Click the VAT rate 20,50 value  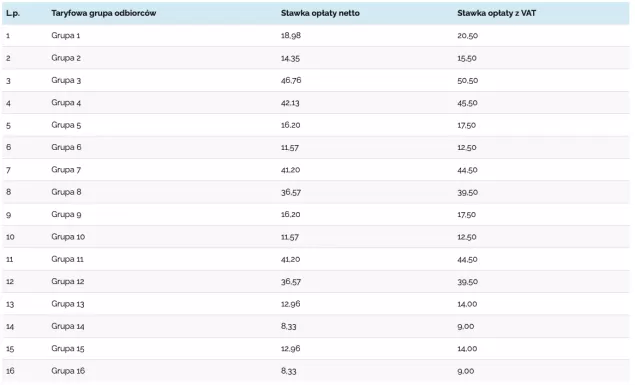click(467, 36)
